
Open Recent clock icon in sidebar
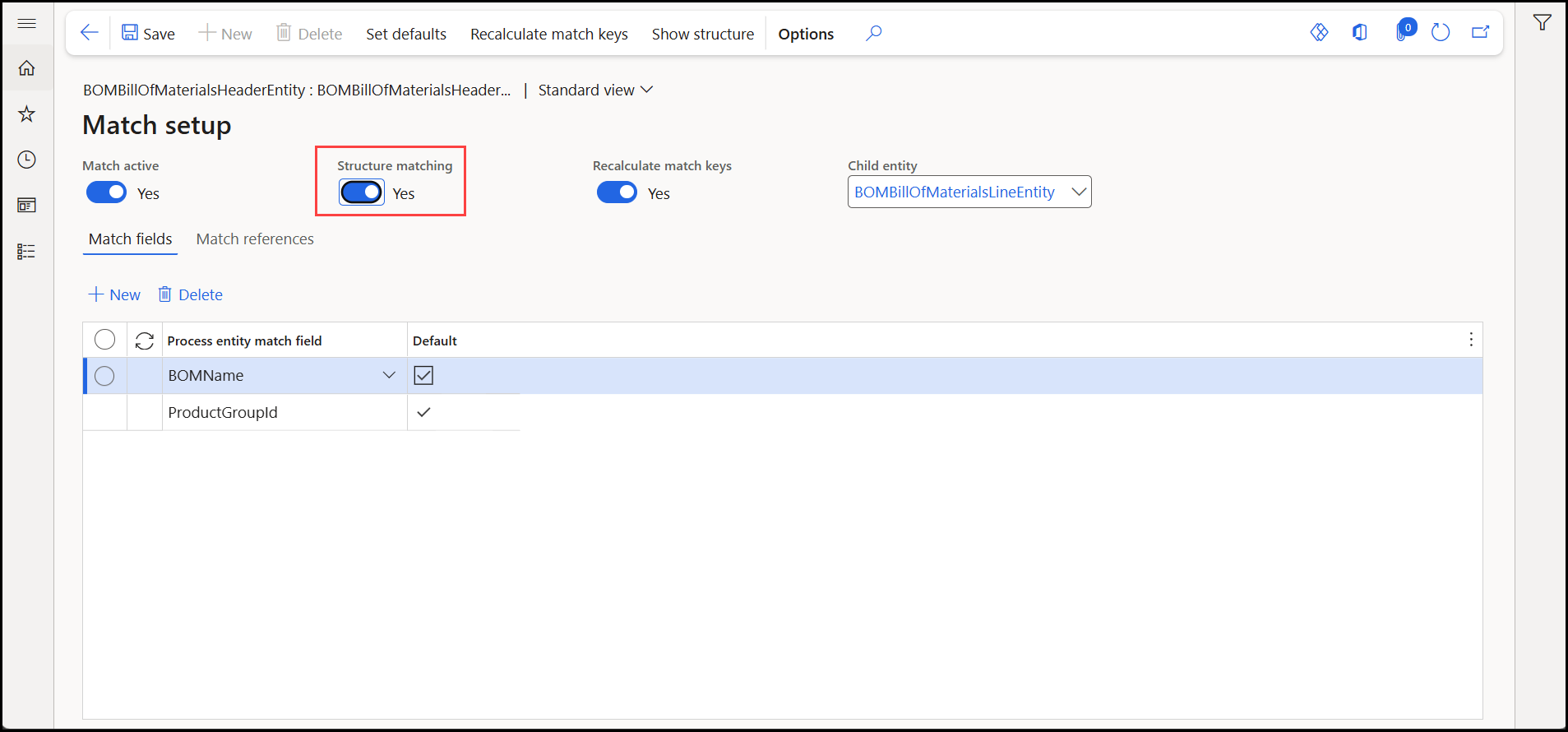[x=27, y=160]
